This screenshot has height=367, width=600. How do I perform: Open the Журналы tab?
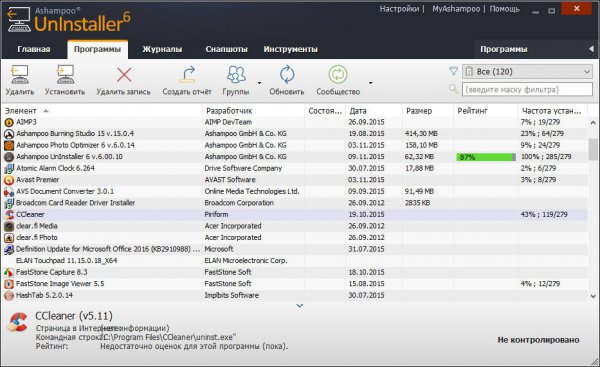tap(162, 49)
